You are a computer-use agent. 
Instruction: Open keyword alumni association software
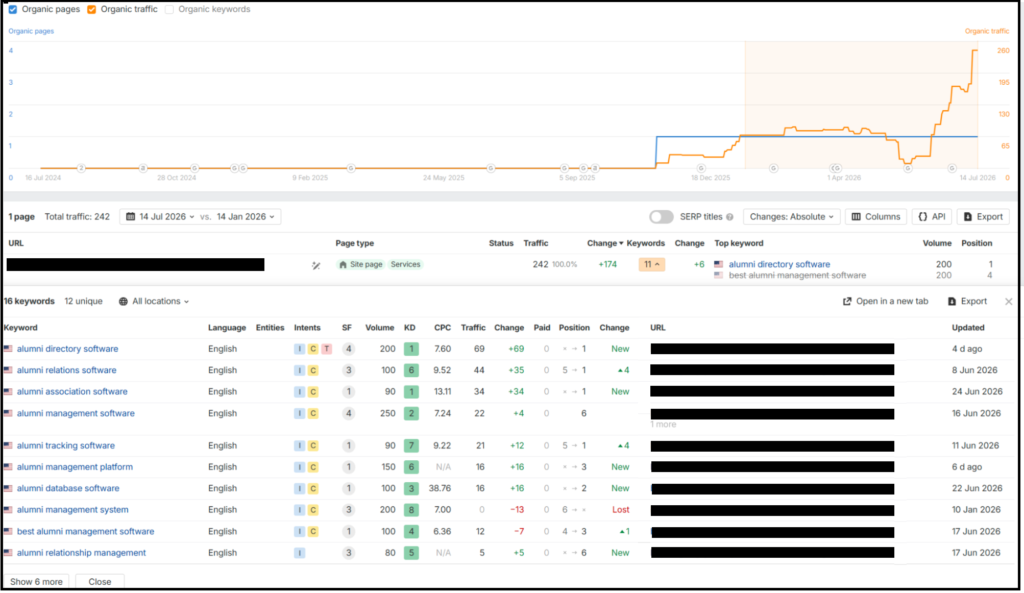[72, 392]
